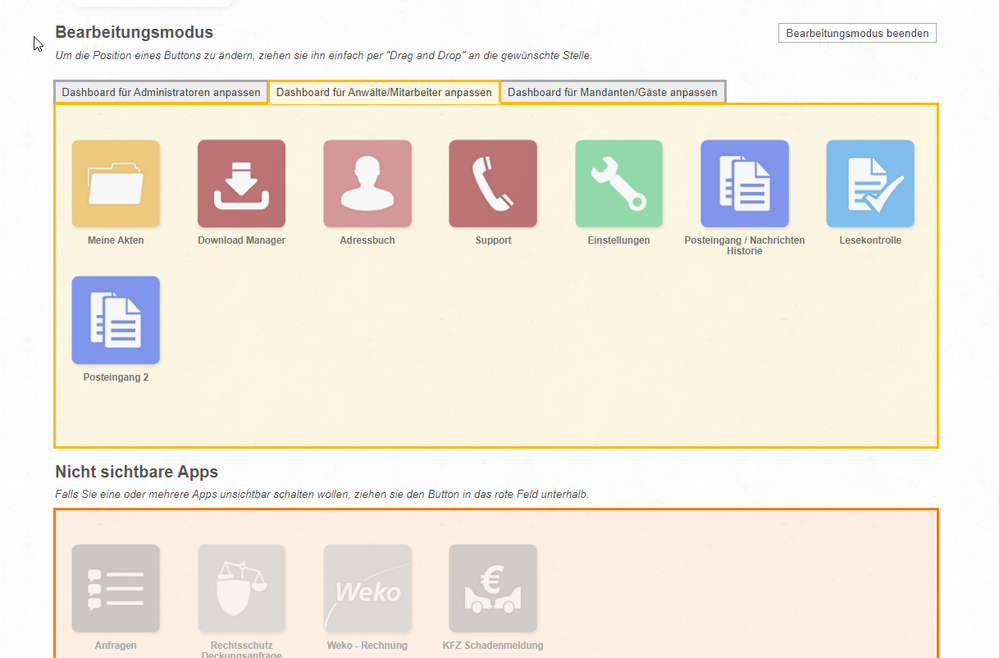999x658 pixels.
Task: Open the Einstellungen wrench icon
Action: (x=618, y=184)
